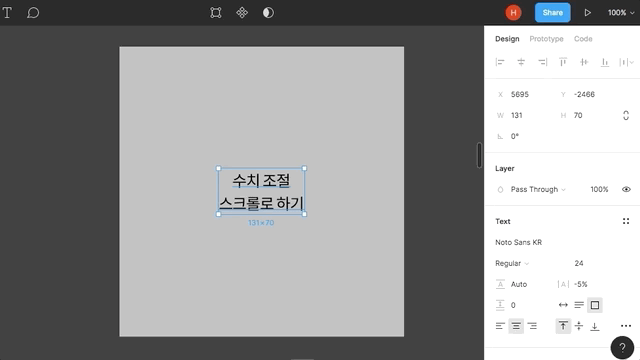
Task: Click the line height Auto field
Action: 519,284
